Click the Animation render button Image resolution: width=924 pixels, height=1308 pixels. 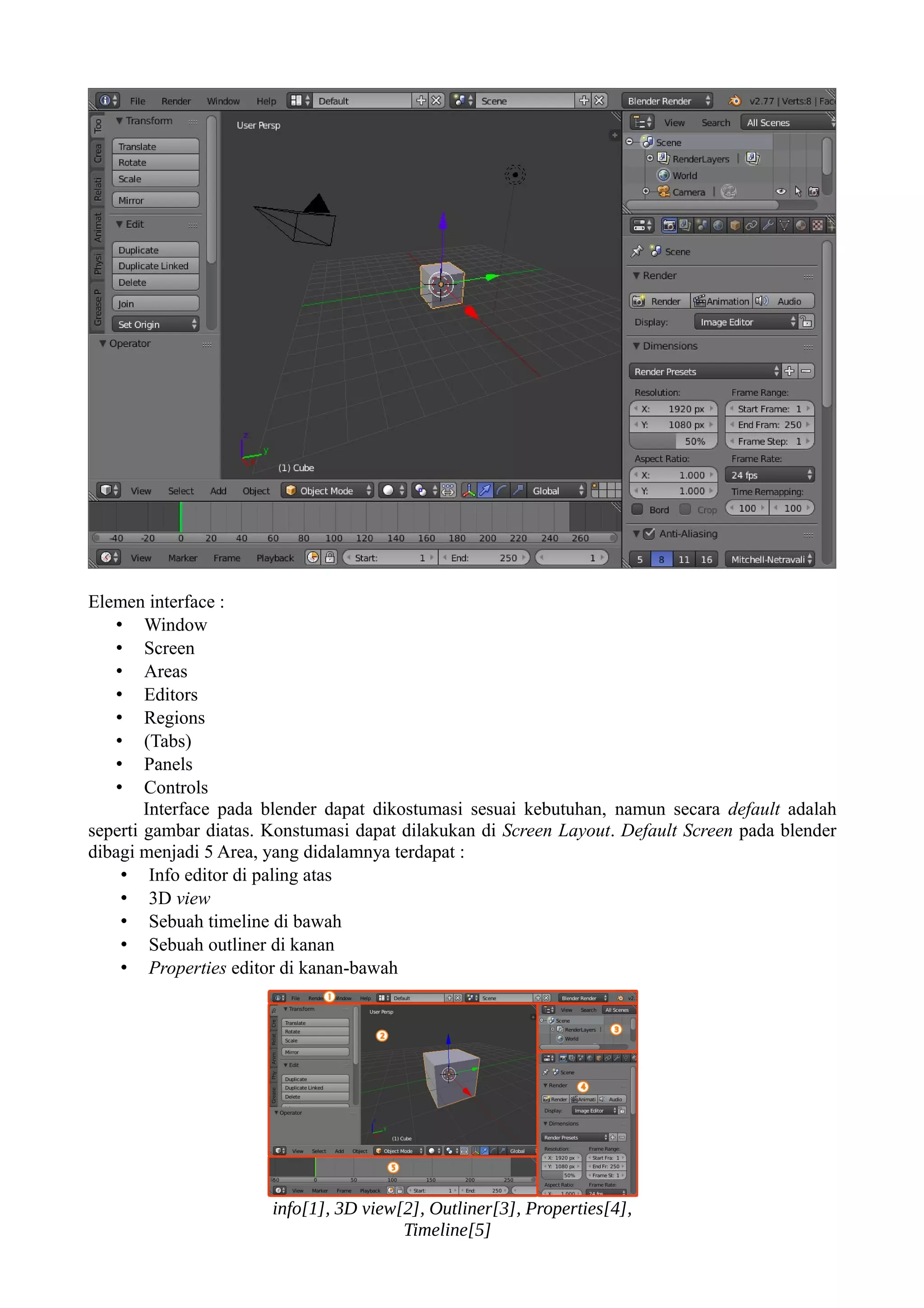point(721,301)
